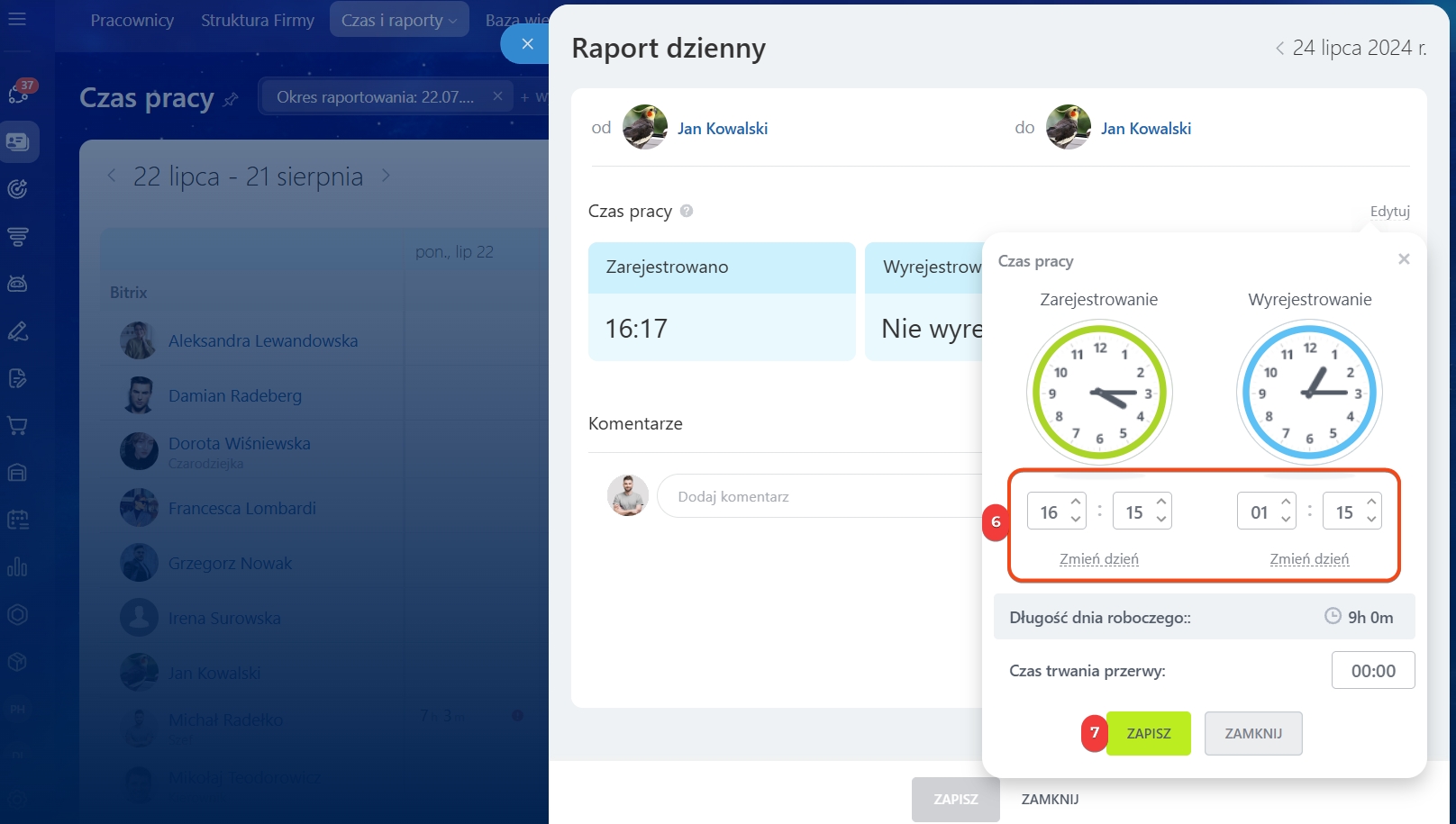The height and width of the screenshot is (824, 1456).
Task: Increase the clock-in hour value from 16
Action: [x=1076, y=503]
